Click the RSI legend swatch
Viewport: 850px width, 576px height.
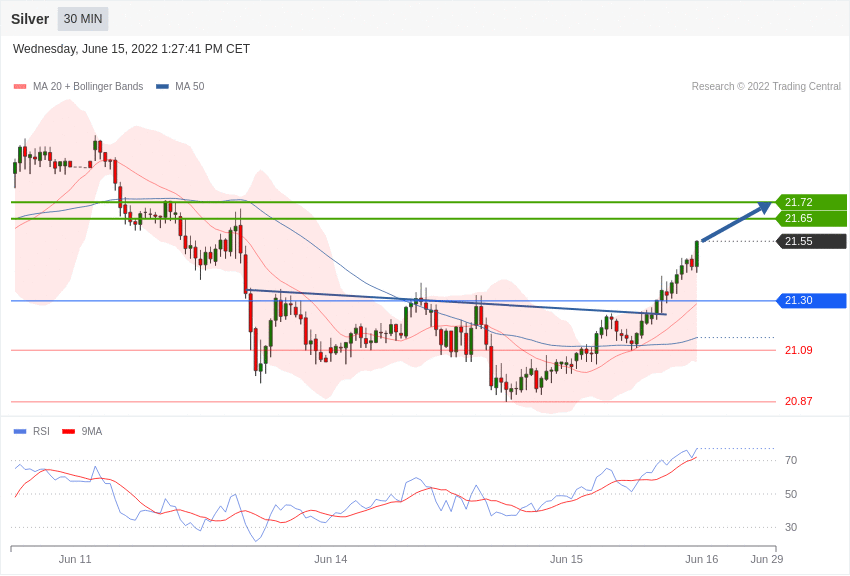pos(20,432)
